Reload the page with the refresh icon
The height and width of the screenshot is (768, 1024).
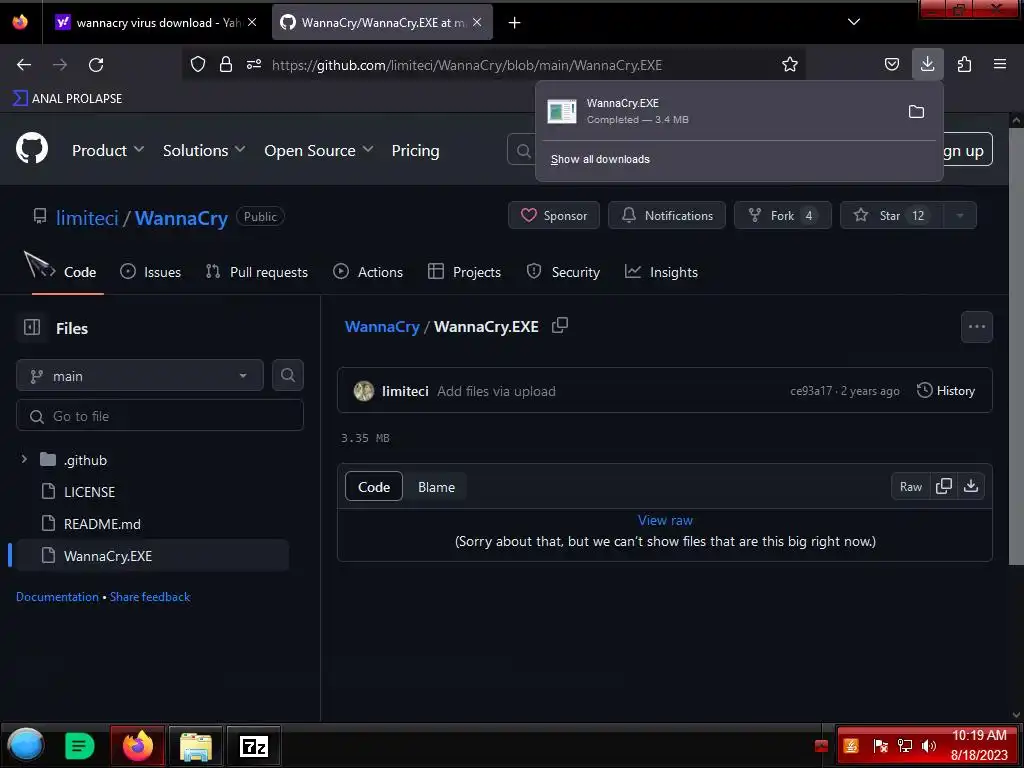pyautogui.click(x=96, y=65)
